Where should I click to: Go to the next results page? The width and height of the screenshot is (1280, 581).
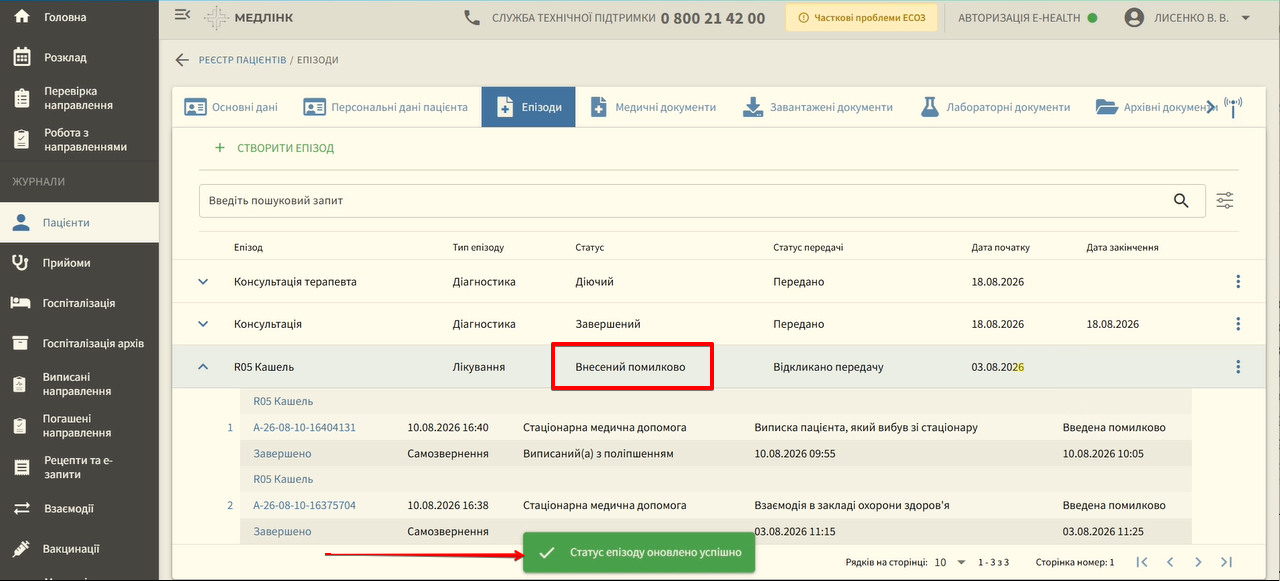coord(1198,563)
